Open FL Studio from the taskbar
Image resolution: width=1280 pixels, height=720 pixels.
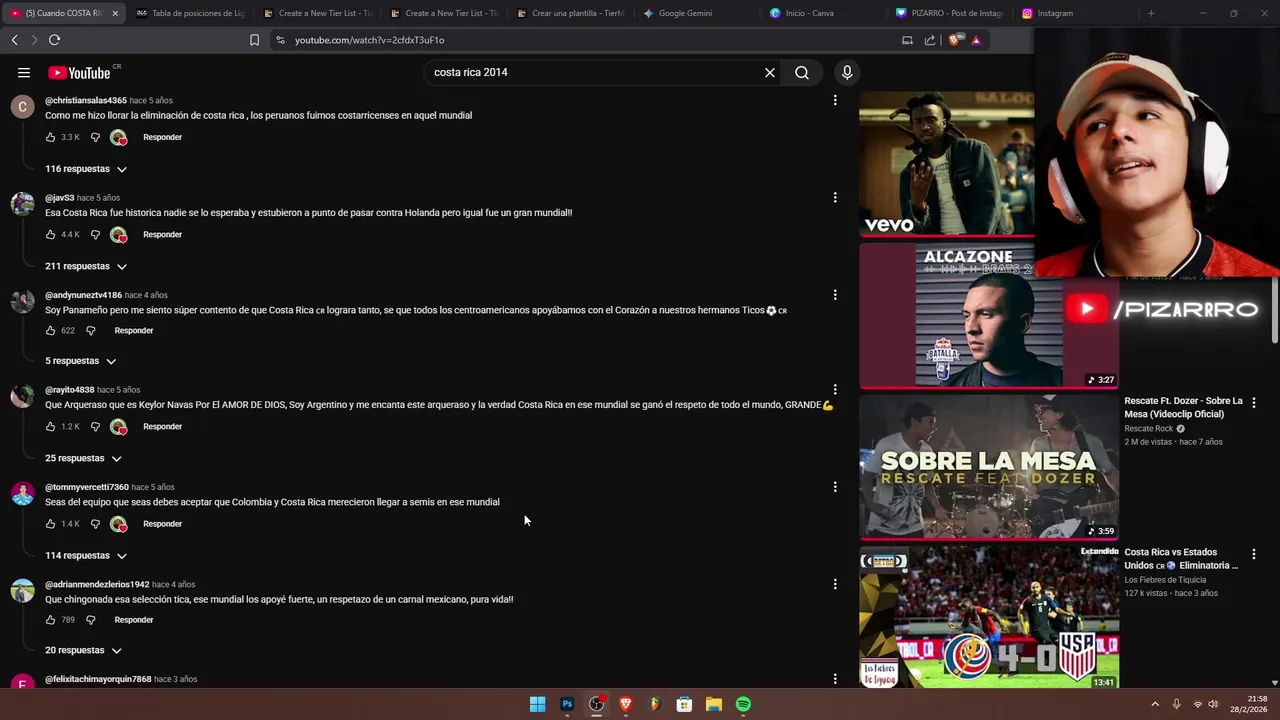click(655, 704)
